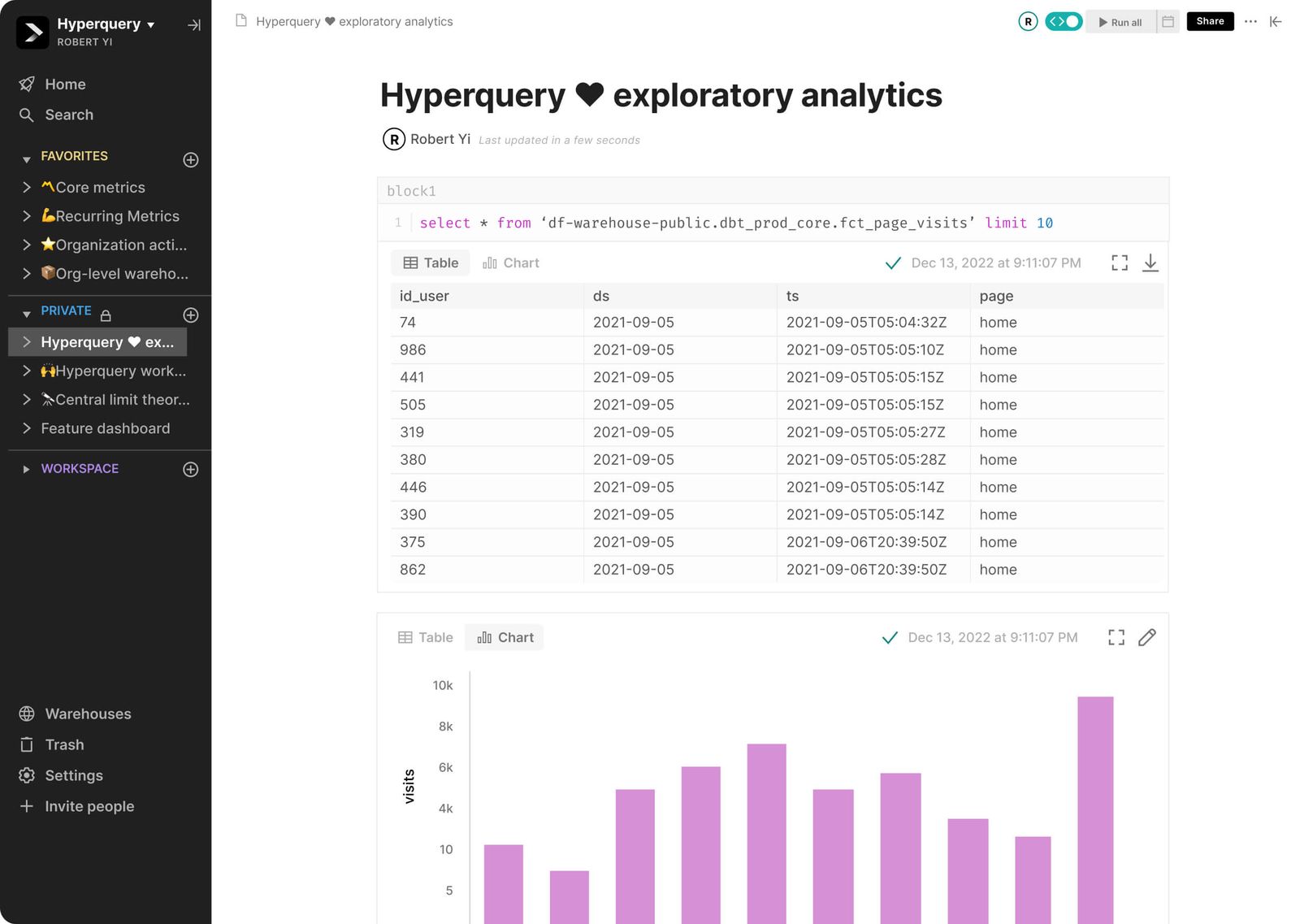Viewport: 1300px width, 924px height.
Task: Open the Trash in the sidebar
Action: pos(63,744)
